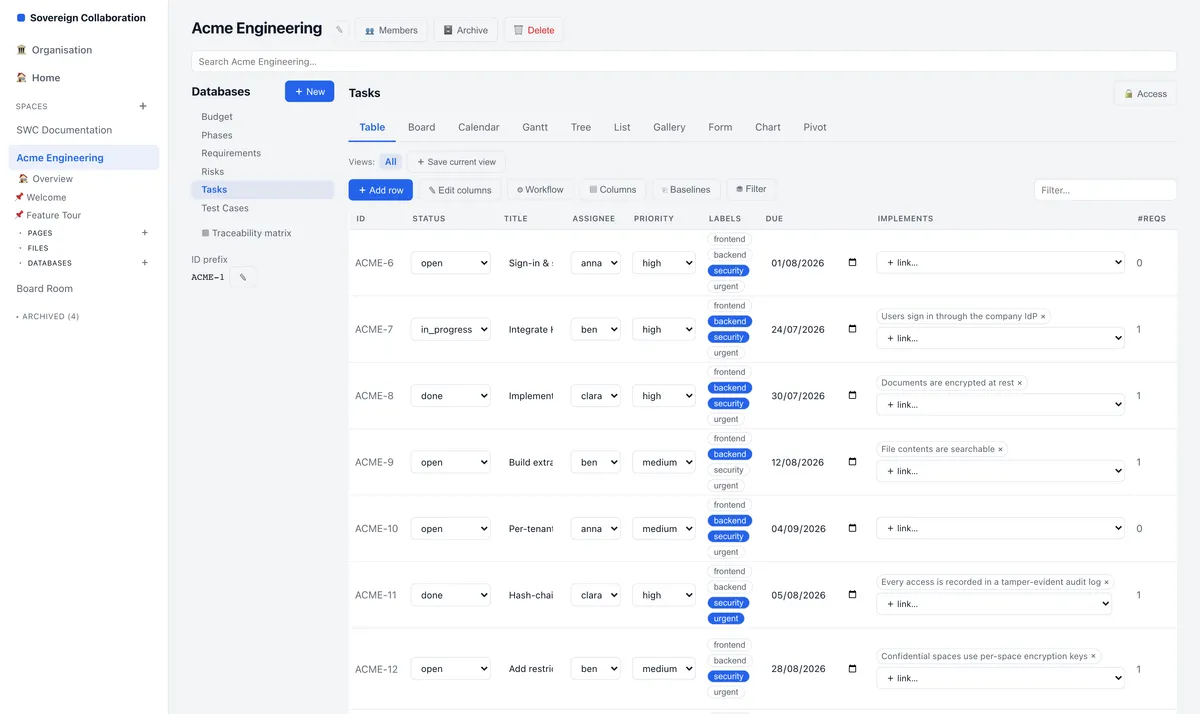Click the pencil icon next to ID prefix ACME-1
Viewport: 1200px width, 714px height.
pos(243,277)
